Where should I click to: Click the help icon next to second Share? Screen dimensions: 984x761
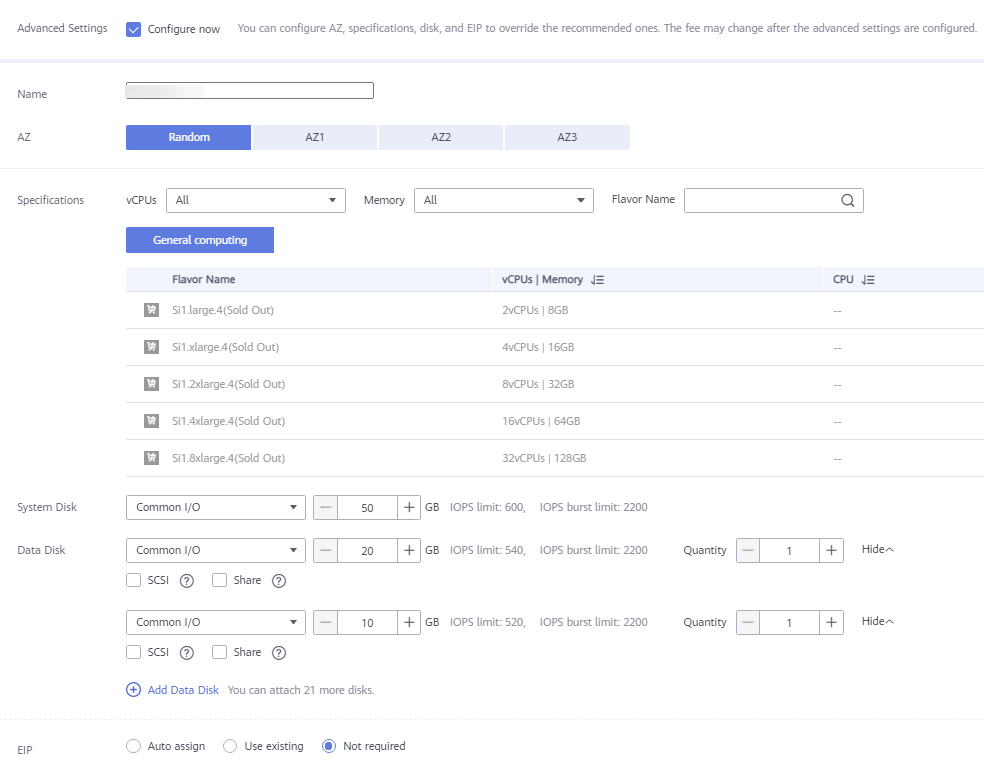(279, 653)
